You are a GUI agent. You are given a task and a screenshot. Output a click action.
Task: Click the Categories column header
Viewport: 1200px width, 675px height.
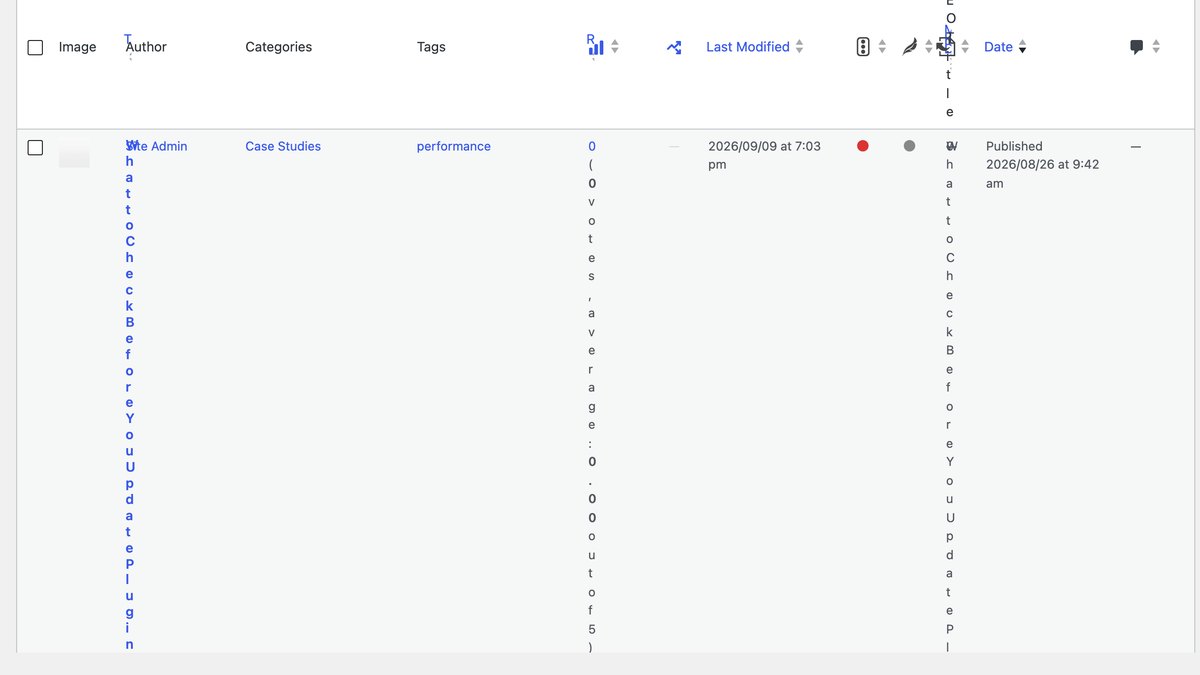(x=279, y=47)
